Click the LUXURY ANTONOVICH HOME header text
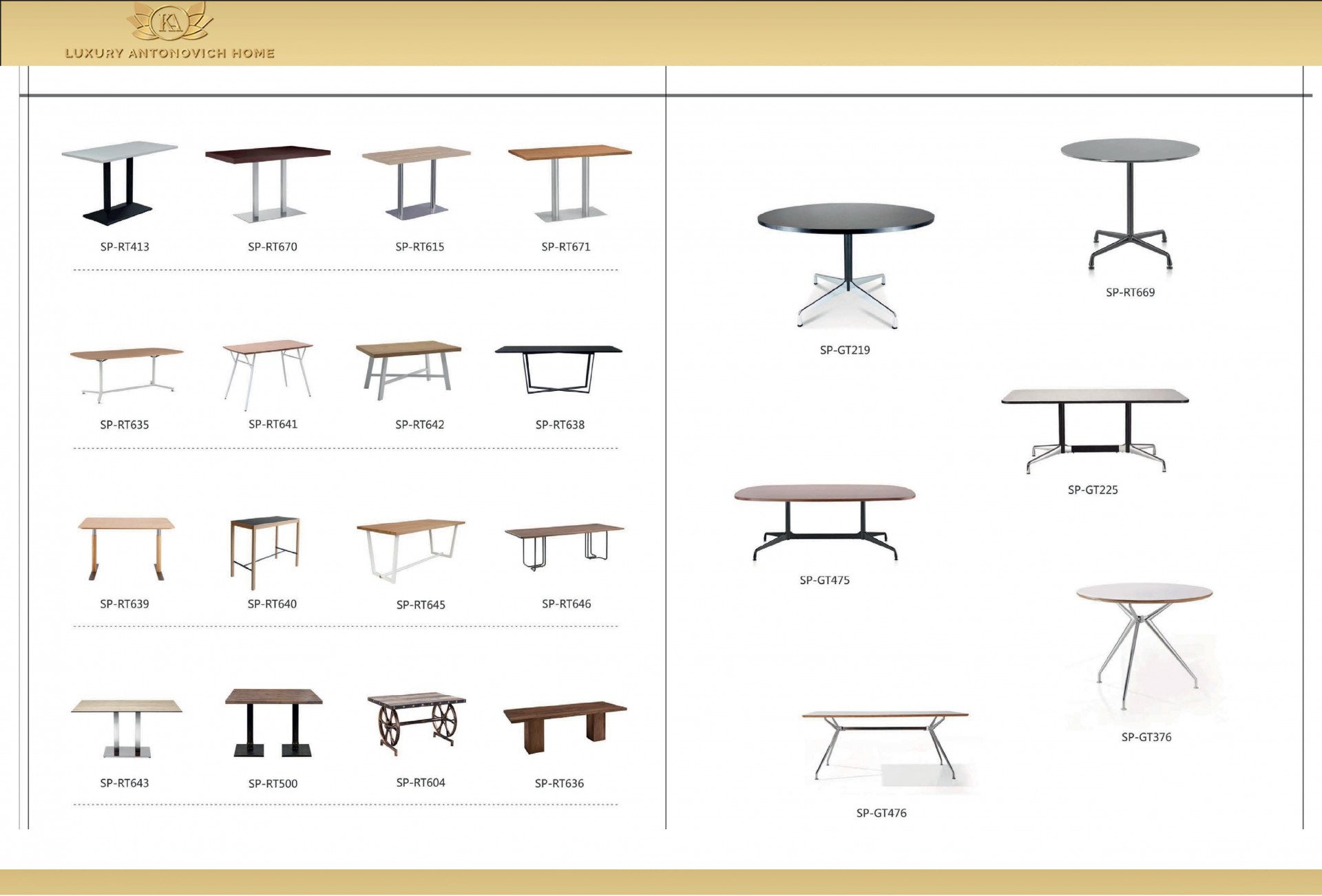The height and width of the screenshot is (896, 1322). pyautogui.click(x=170, y=53)
